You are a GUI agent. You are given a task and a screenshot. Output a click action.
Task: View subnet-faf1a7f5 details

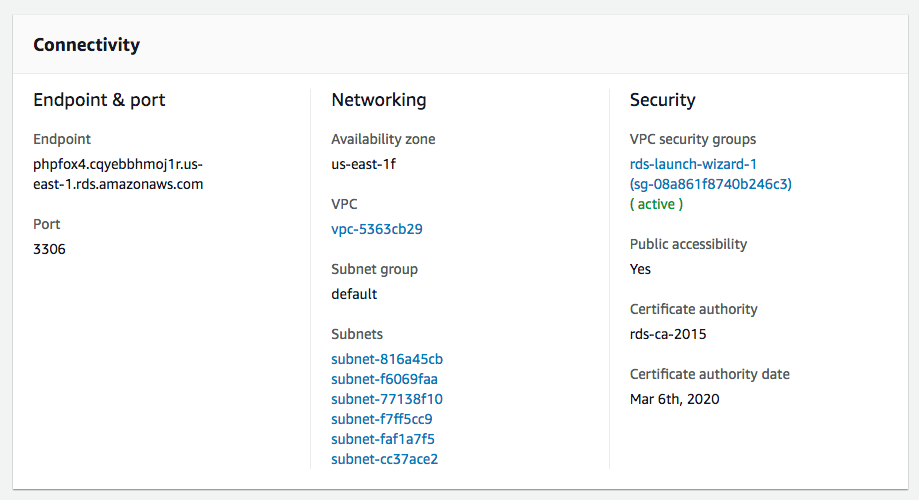pyautogui.click(x=382, y=439)
